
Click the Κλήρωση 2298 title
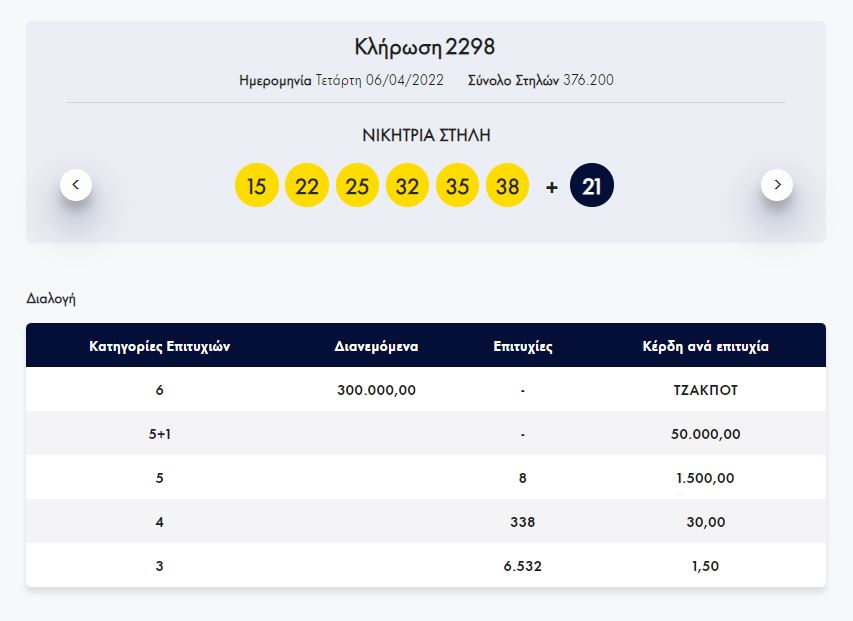(425, 47)
